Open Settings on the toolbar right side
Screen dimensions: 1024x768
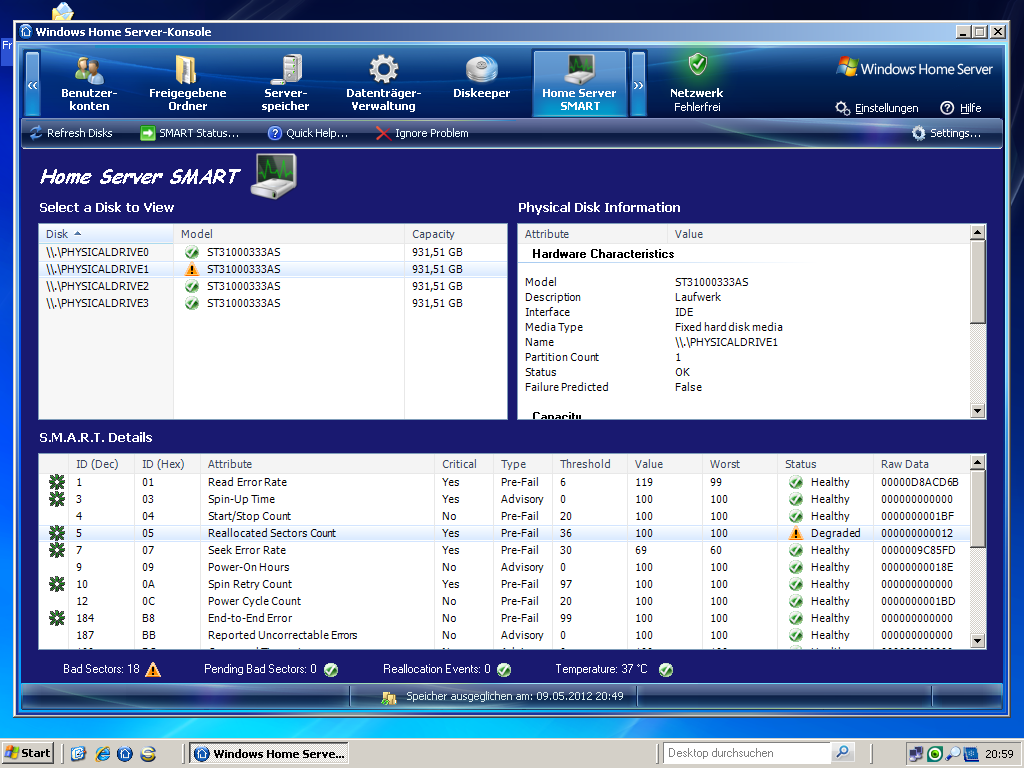pos(946,133)
